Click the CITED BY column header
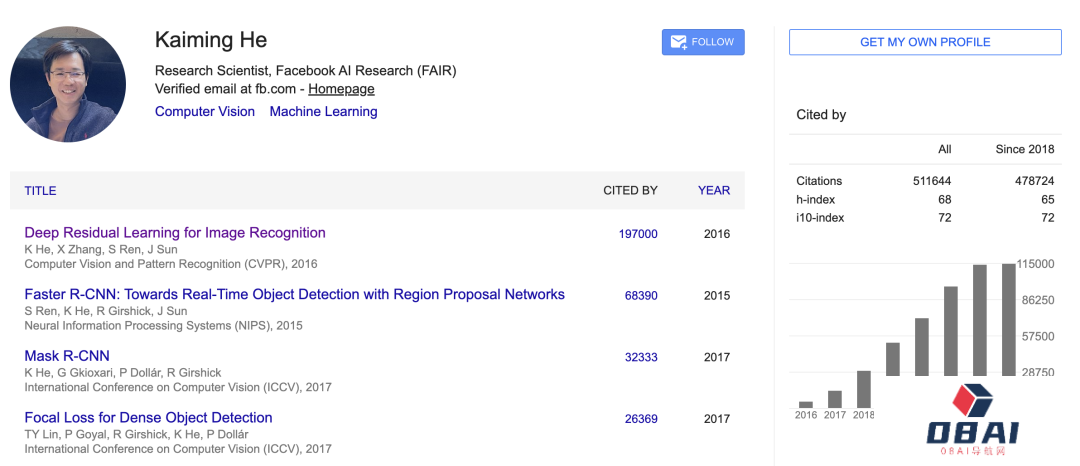The image size is (1080, 466). click(630, 190)
